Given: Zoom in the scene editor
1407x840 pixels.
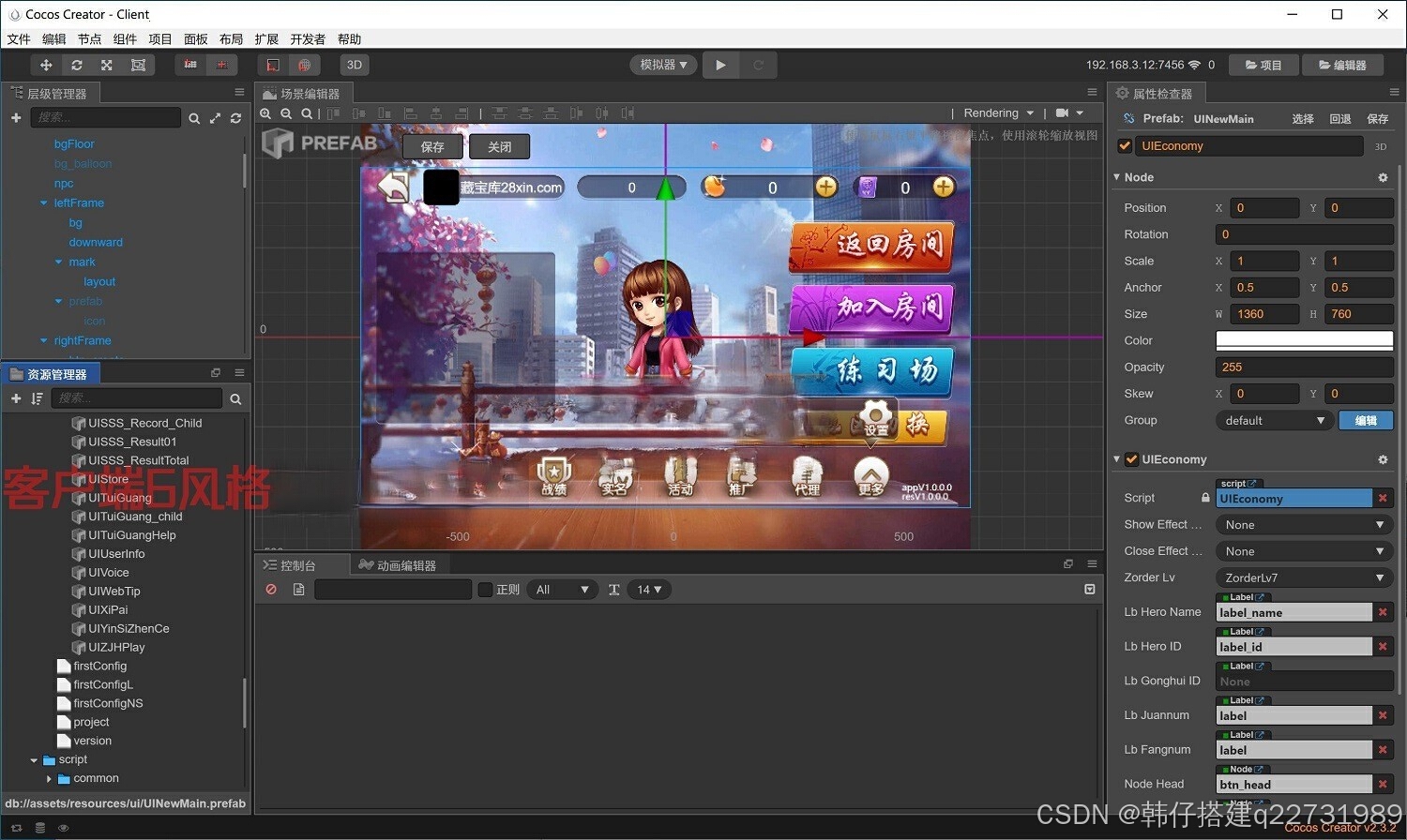Looking at the screenshot, I should 265,113.
